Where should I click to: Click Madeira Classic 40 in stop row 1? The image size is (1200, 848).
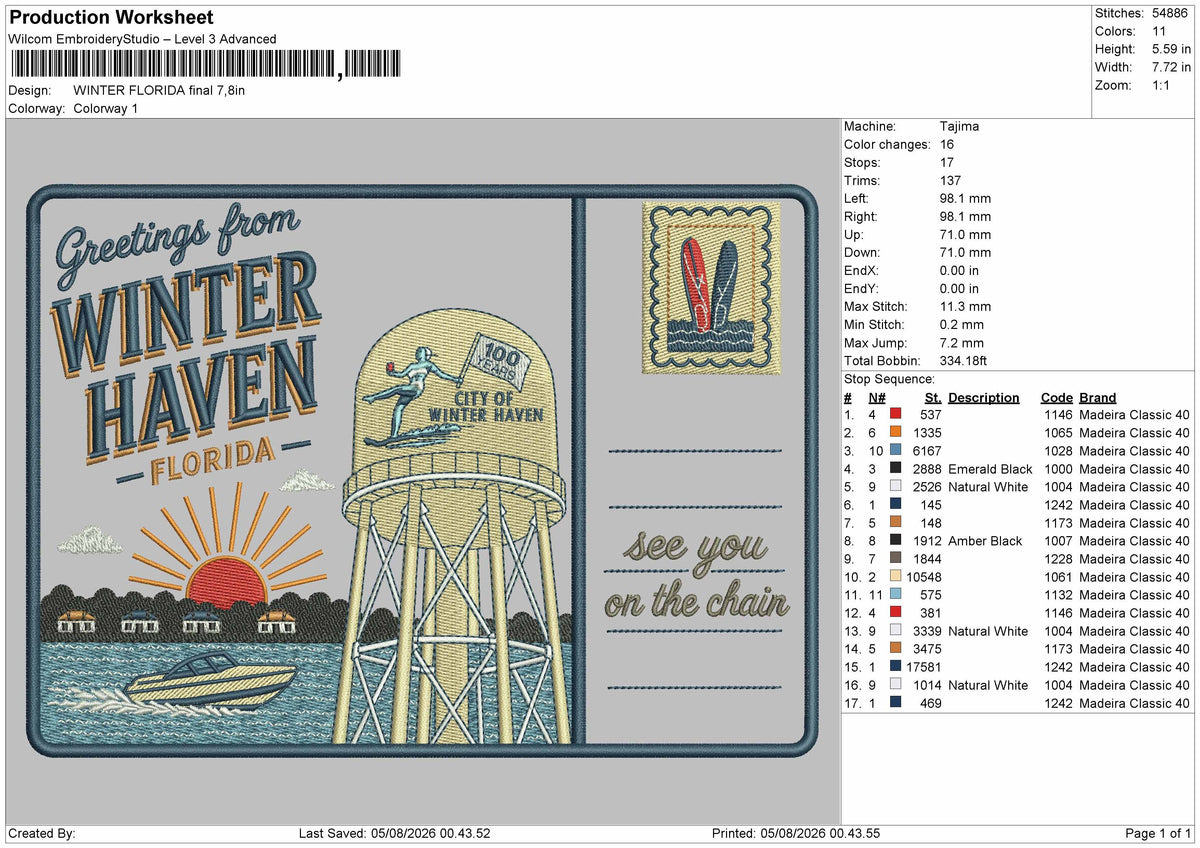pyautogui.click(x=1134, y=414)
